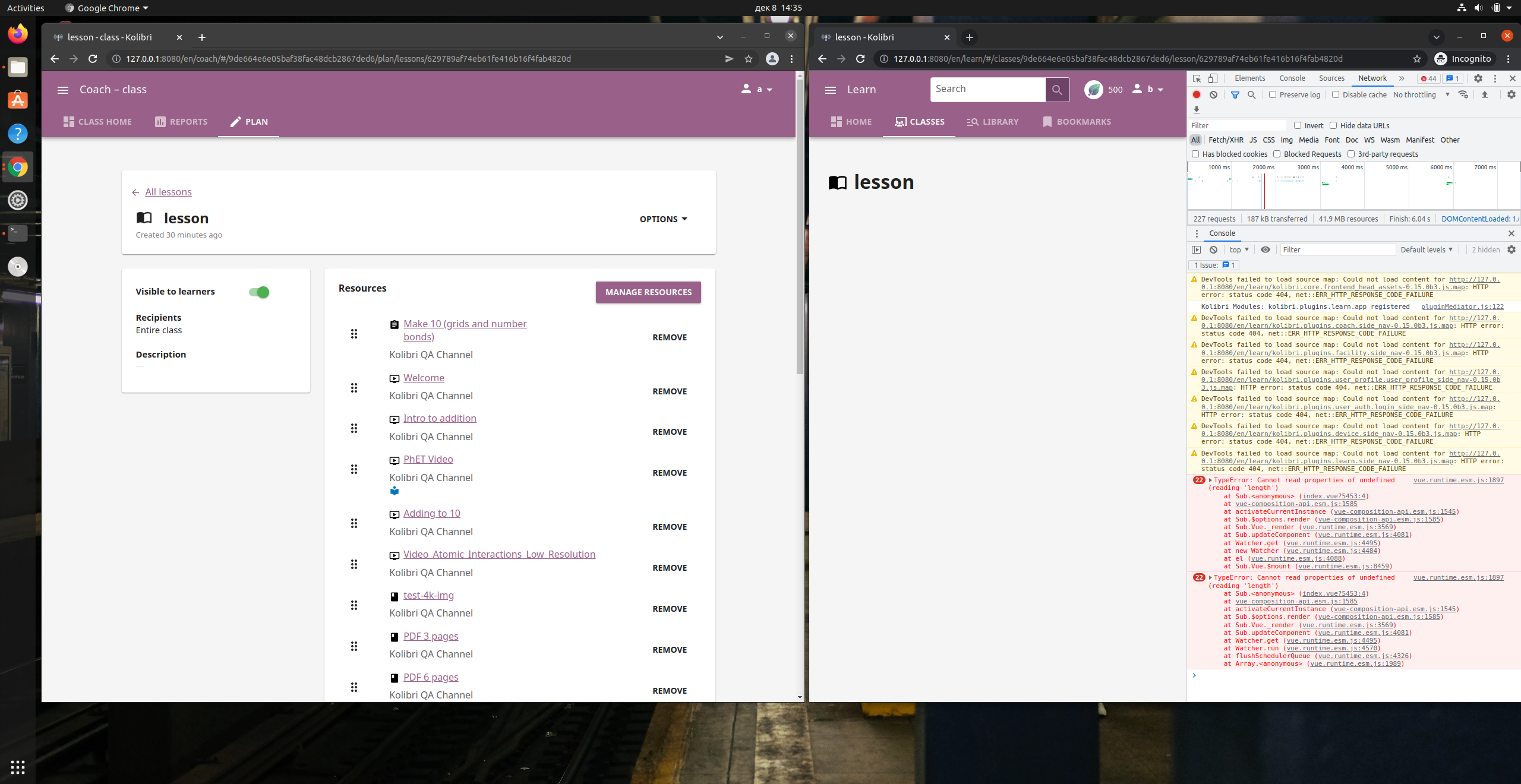This screenshot has width=1521, height=784.
Task: Open the console 'top' context dropdown
Action: [x=1239, y=249]
